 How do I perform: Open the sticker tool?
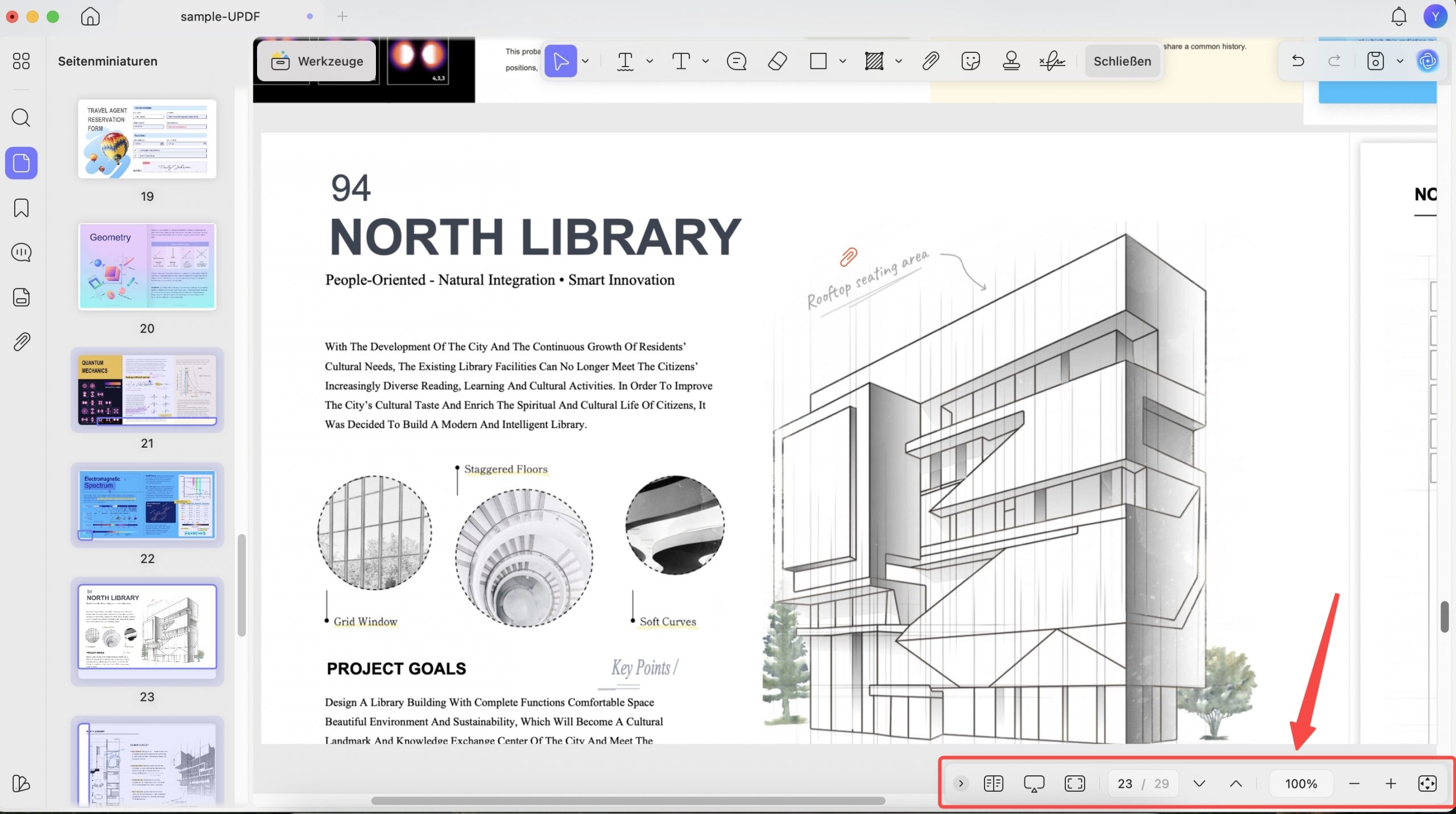pyautogui.click(x=970, y=61)
